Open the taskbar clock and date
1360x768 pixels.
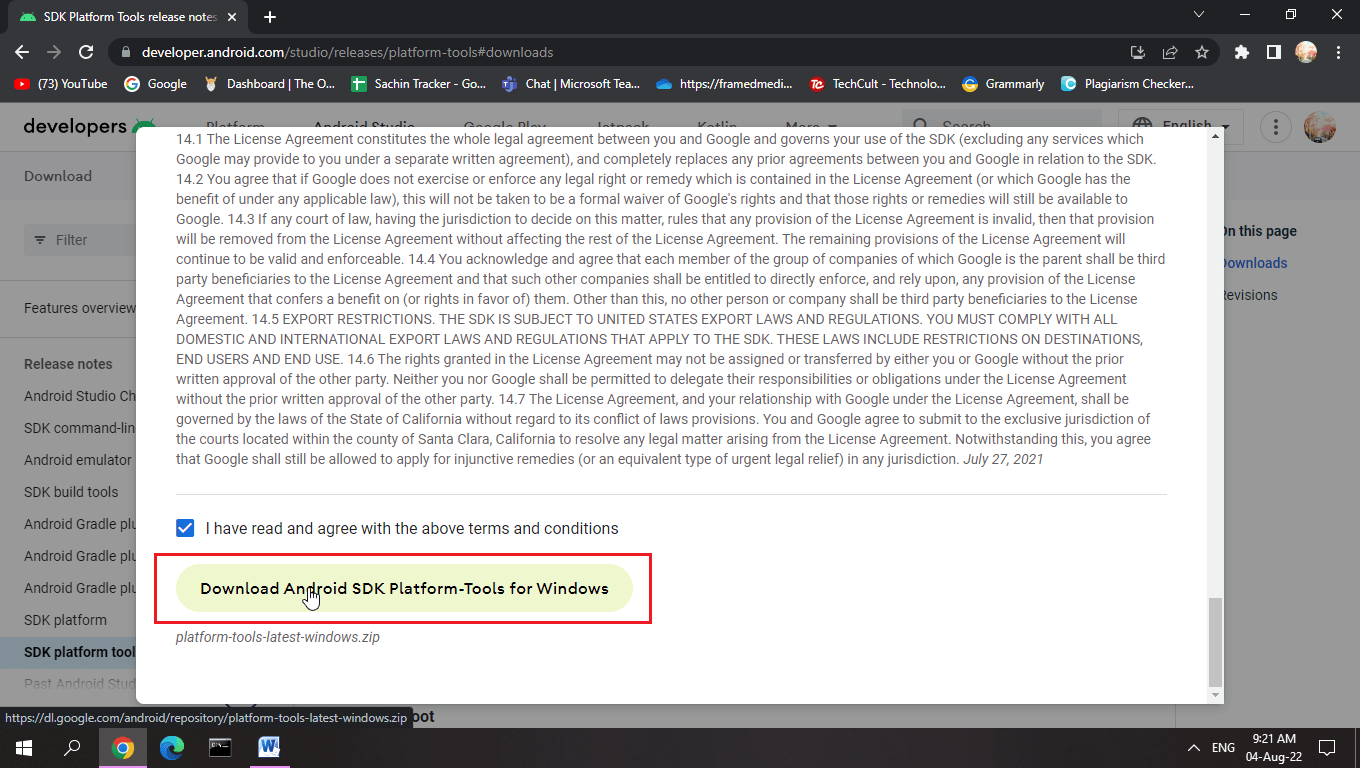coord(1274,747)
